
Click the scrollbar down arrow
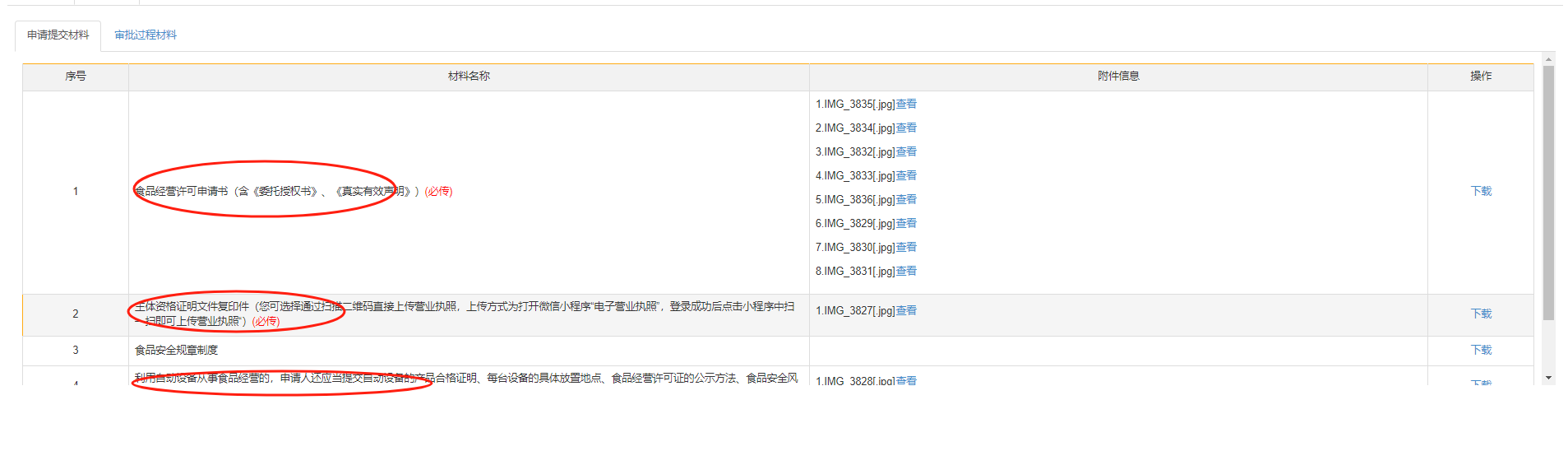[x=1548, y=378]
